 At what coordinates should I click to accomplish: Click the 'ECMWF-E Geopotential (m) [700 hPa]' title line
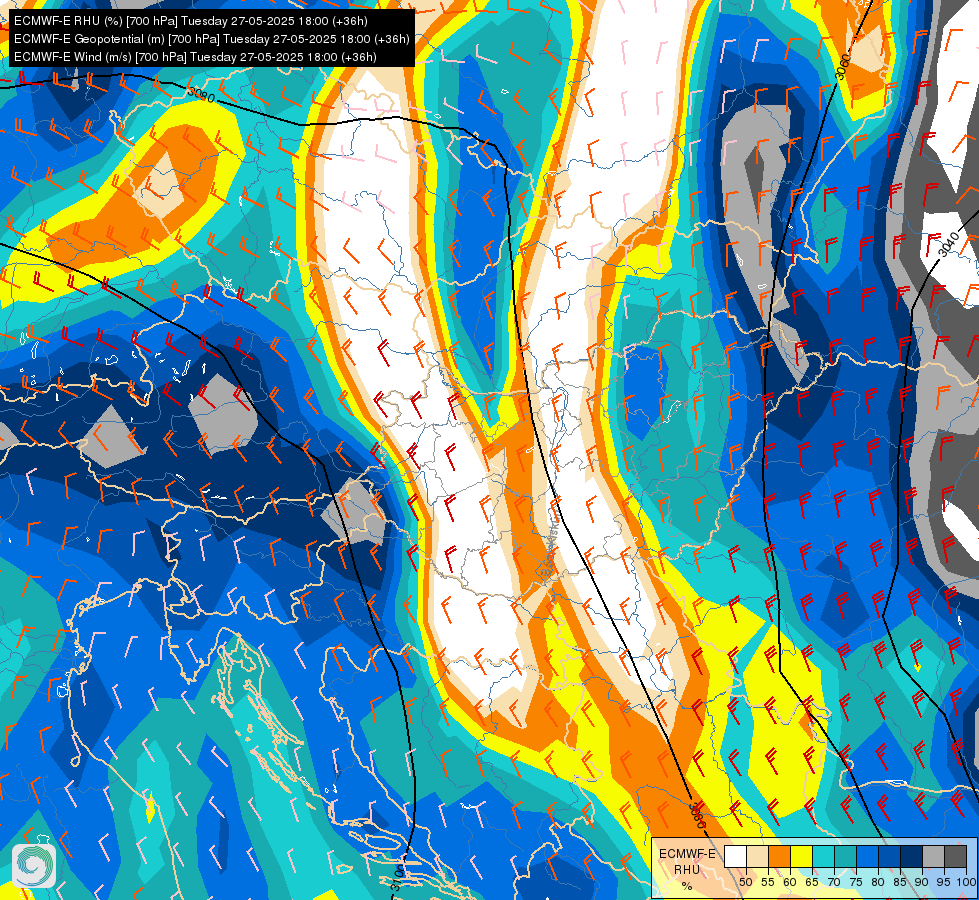[212, 39]
